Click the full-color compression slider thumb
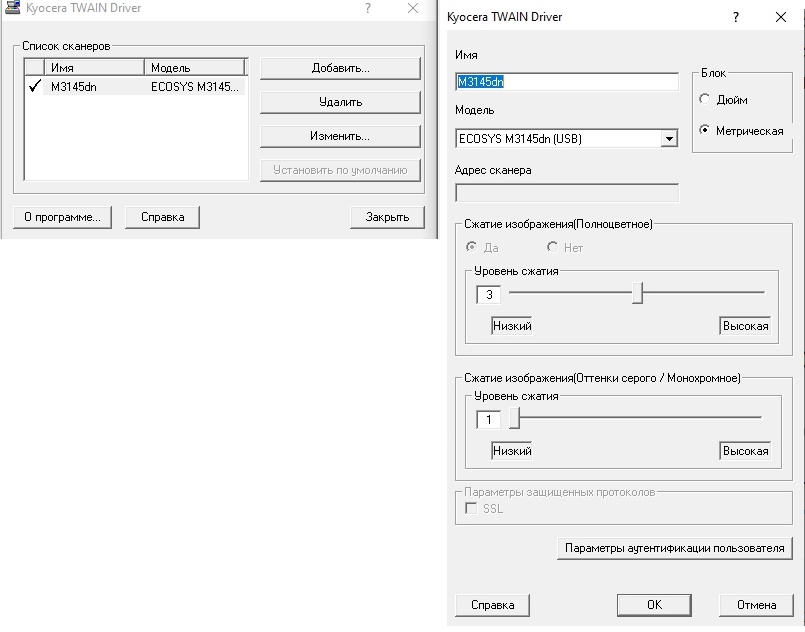The width and height of the screenshot is (805, 632). (637, 293)
